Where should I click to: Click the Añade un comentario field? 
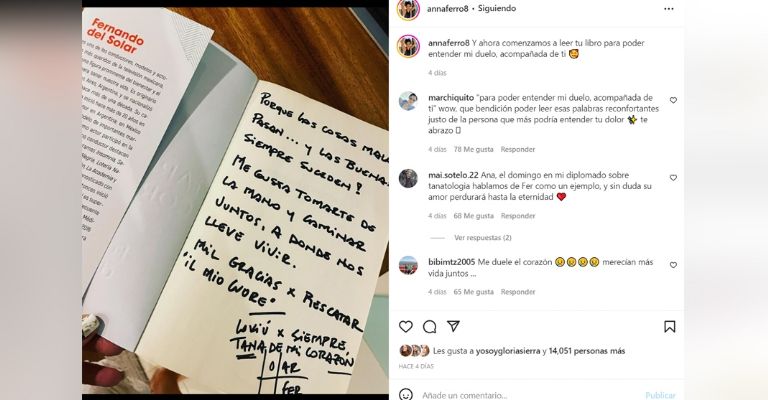(529, 395)
